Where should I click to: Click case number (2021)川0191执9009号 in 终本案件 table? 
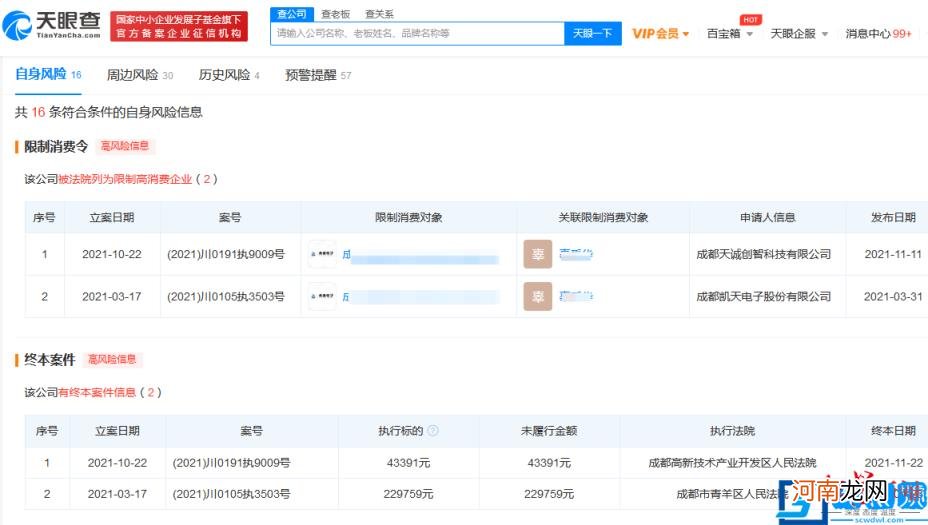click(231, 463)
